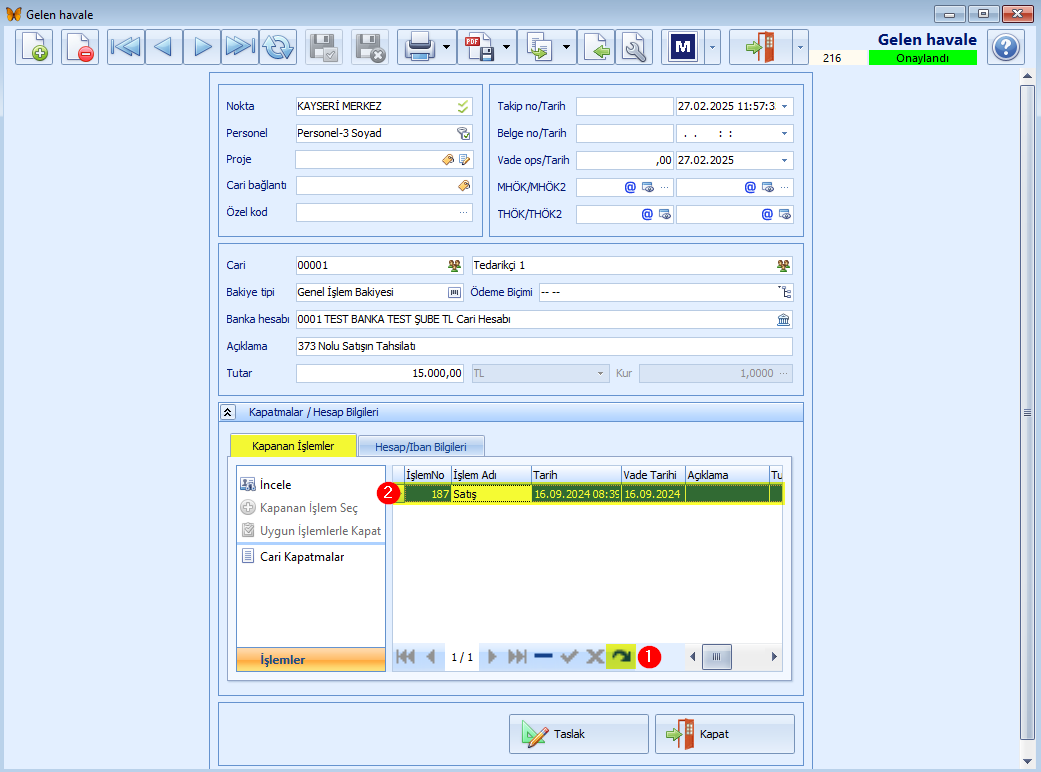Expand the Vade tarih date dropdown
The height and width of the screenshot is (772, 1041).
pos(784,161)
